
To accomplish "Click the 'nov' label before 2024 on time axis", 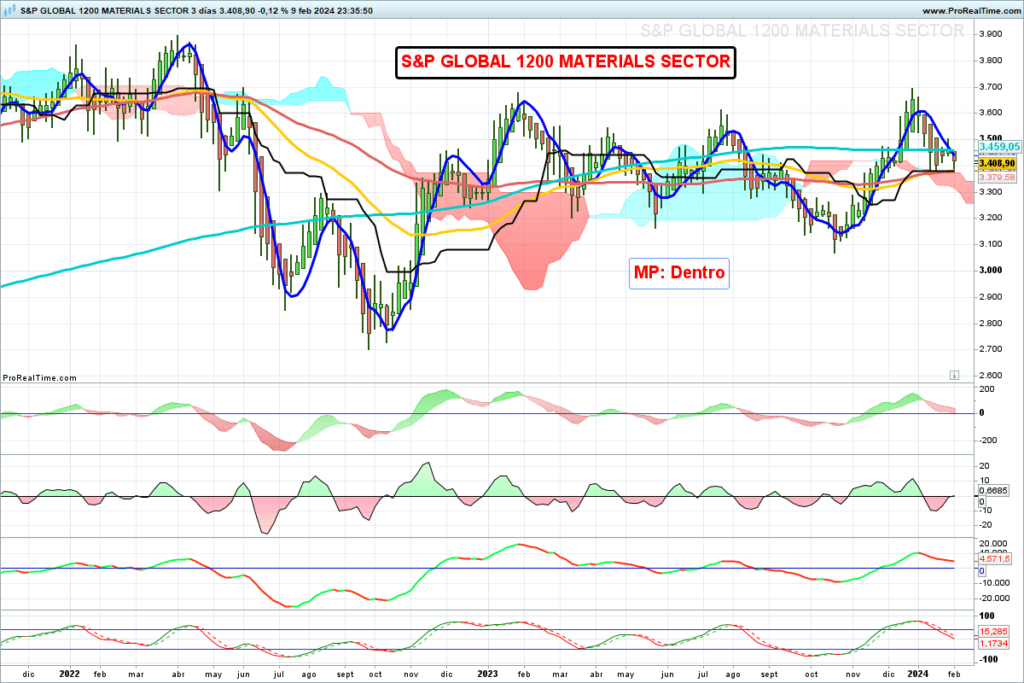I will coord(853,675).
